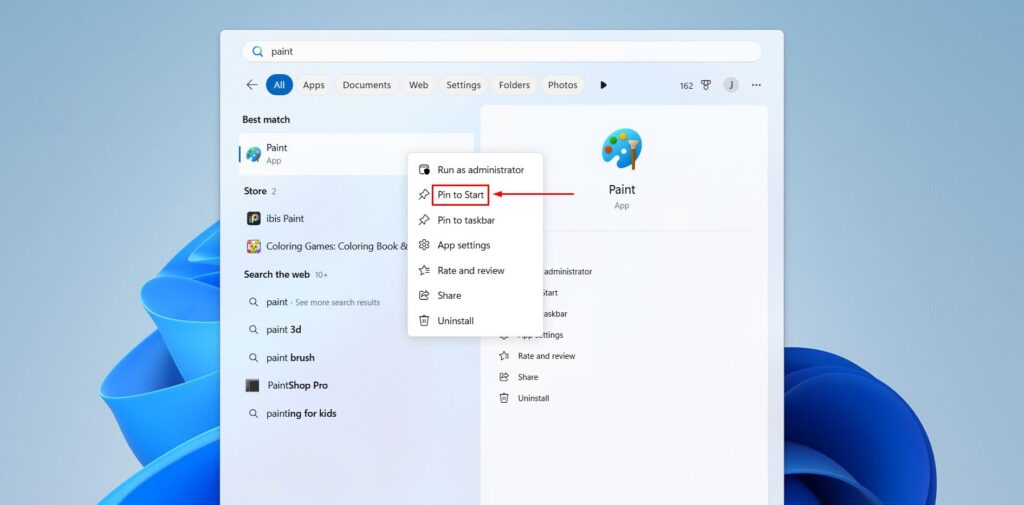Screen dimensions: 1024x505
Task: Choose Pin to Start in context menu
Action: tap(475, 195)
